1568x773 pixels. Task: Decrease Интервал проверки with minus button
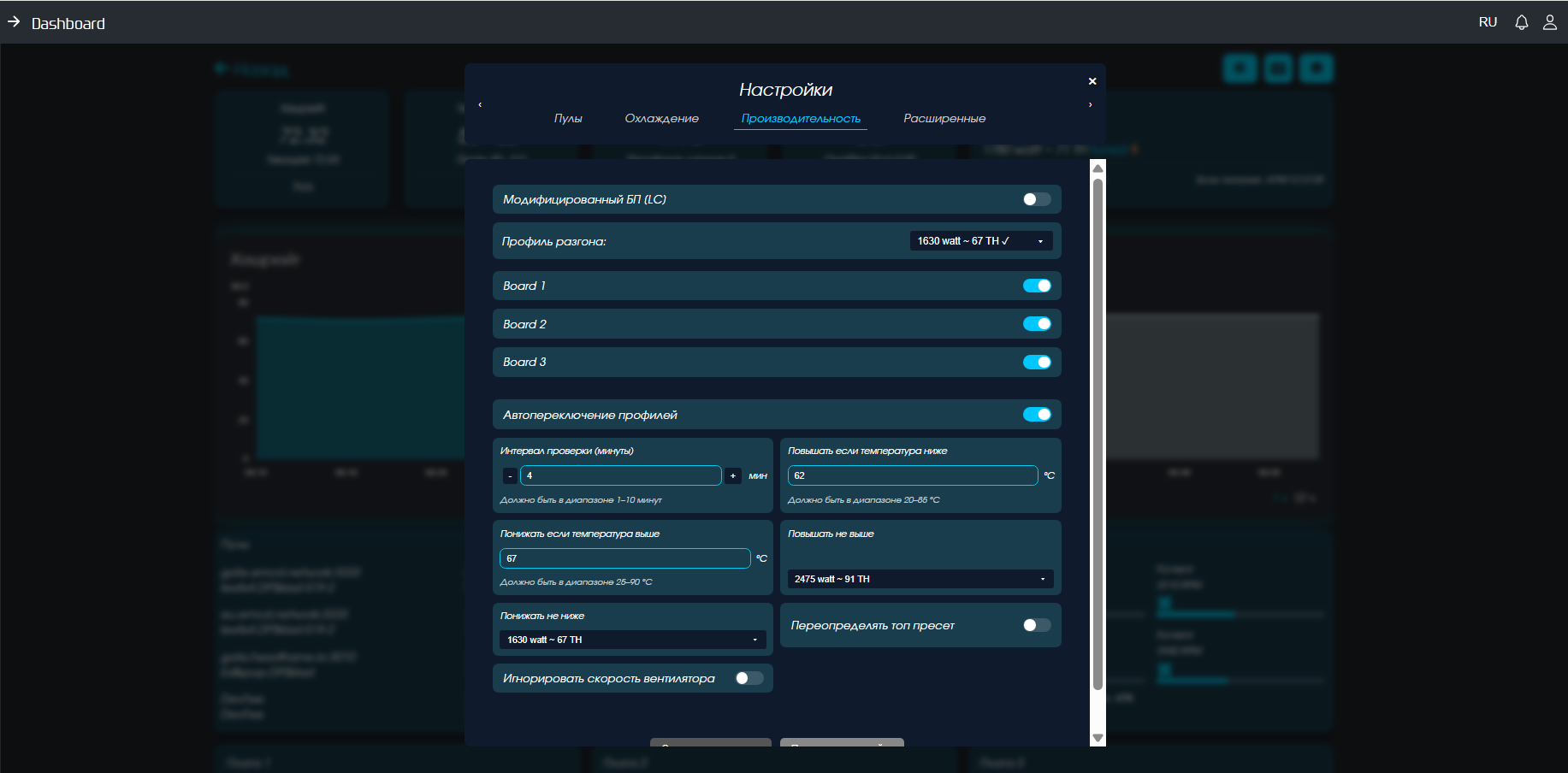510,476
